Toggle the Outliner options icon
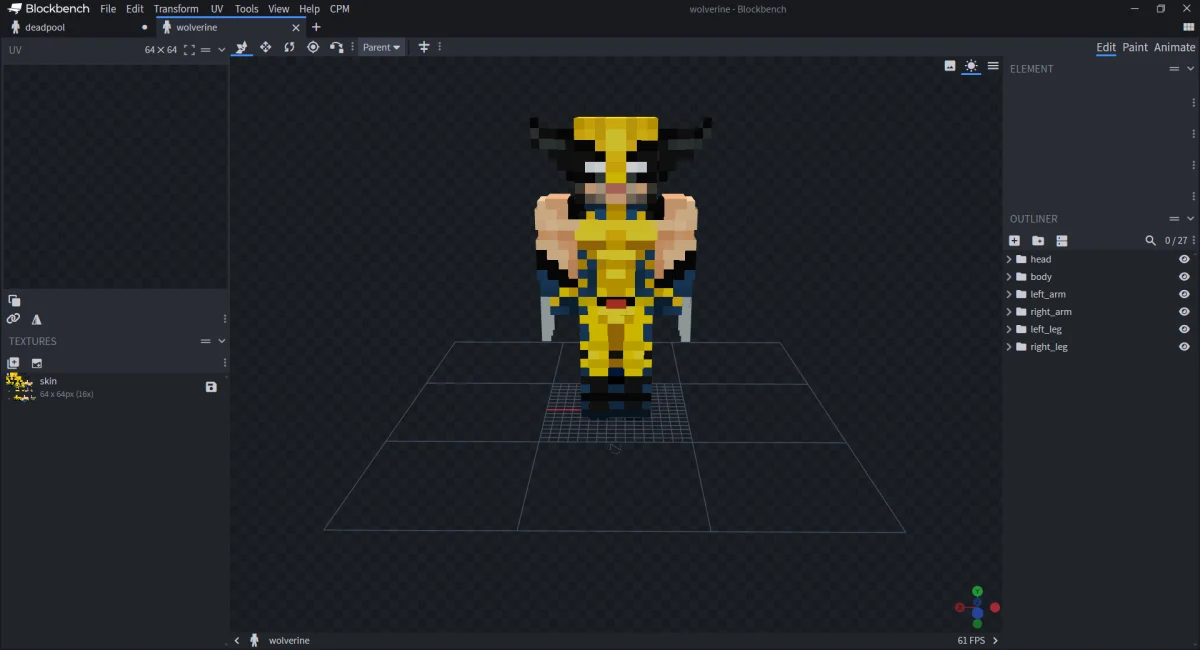 pos(1062,241)
